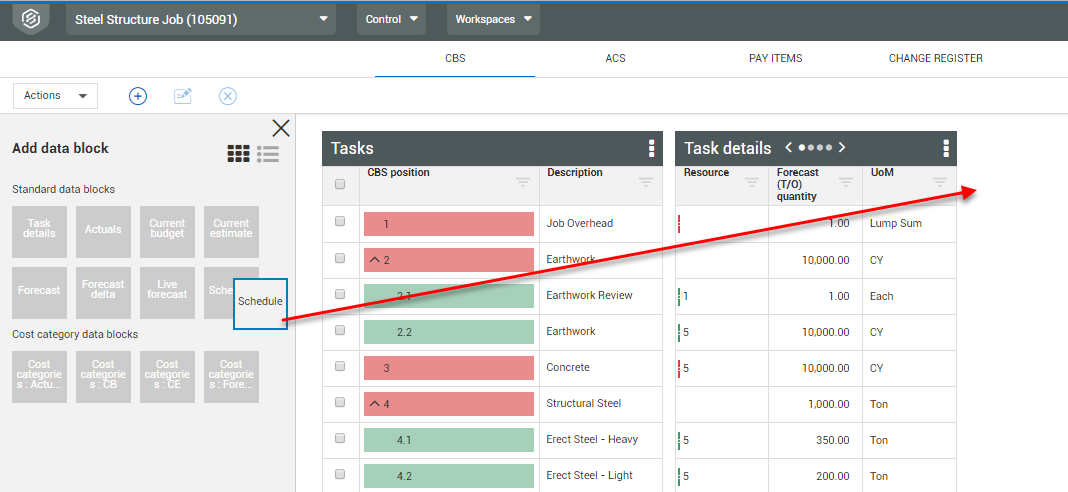Choose the Live forecast data block

click(x=167, y=290)
